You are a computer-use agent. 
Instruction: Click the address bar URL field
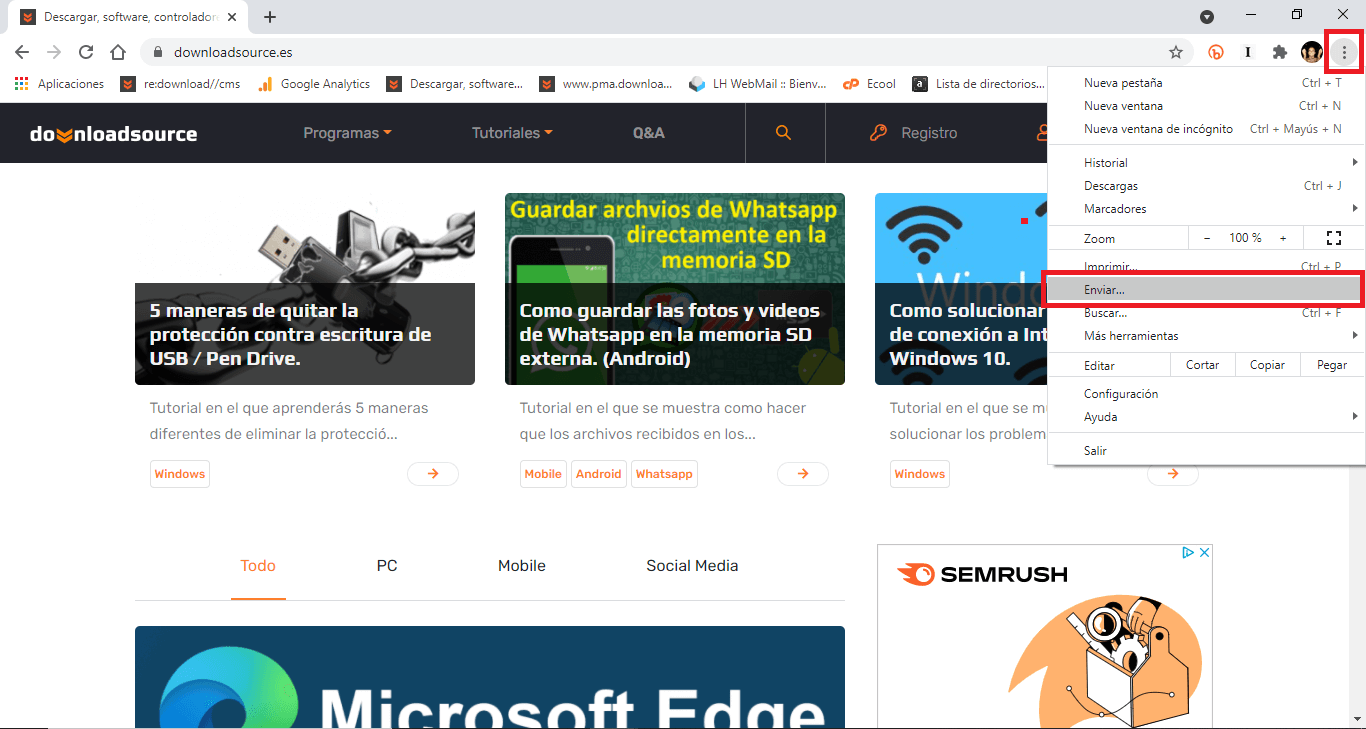[x=665, y=52]
